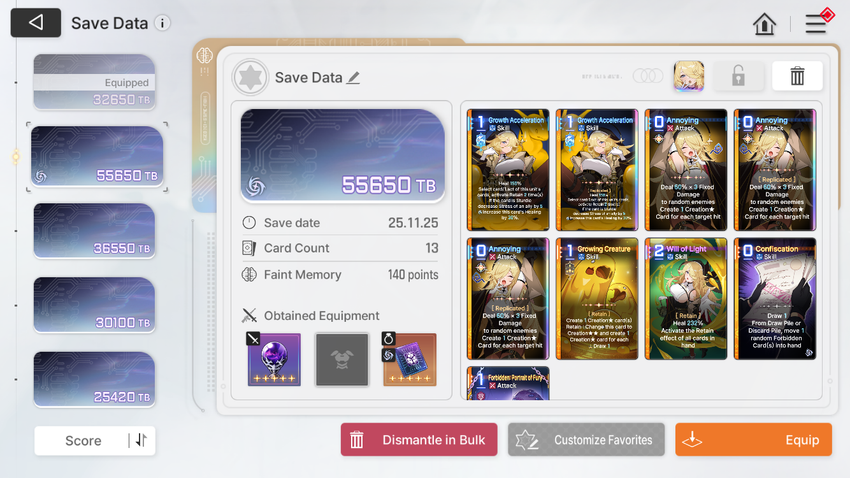Open Customize Favorites
The height and width of the screenshot is (478, 850).
(586, 440)
